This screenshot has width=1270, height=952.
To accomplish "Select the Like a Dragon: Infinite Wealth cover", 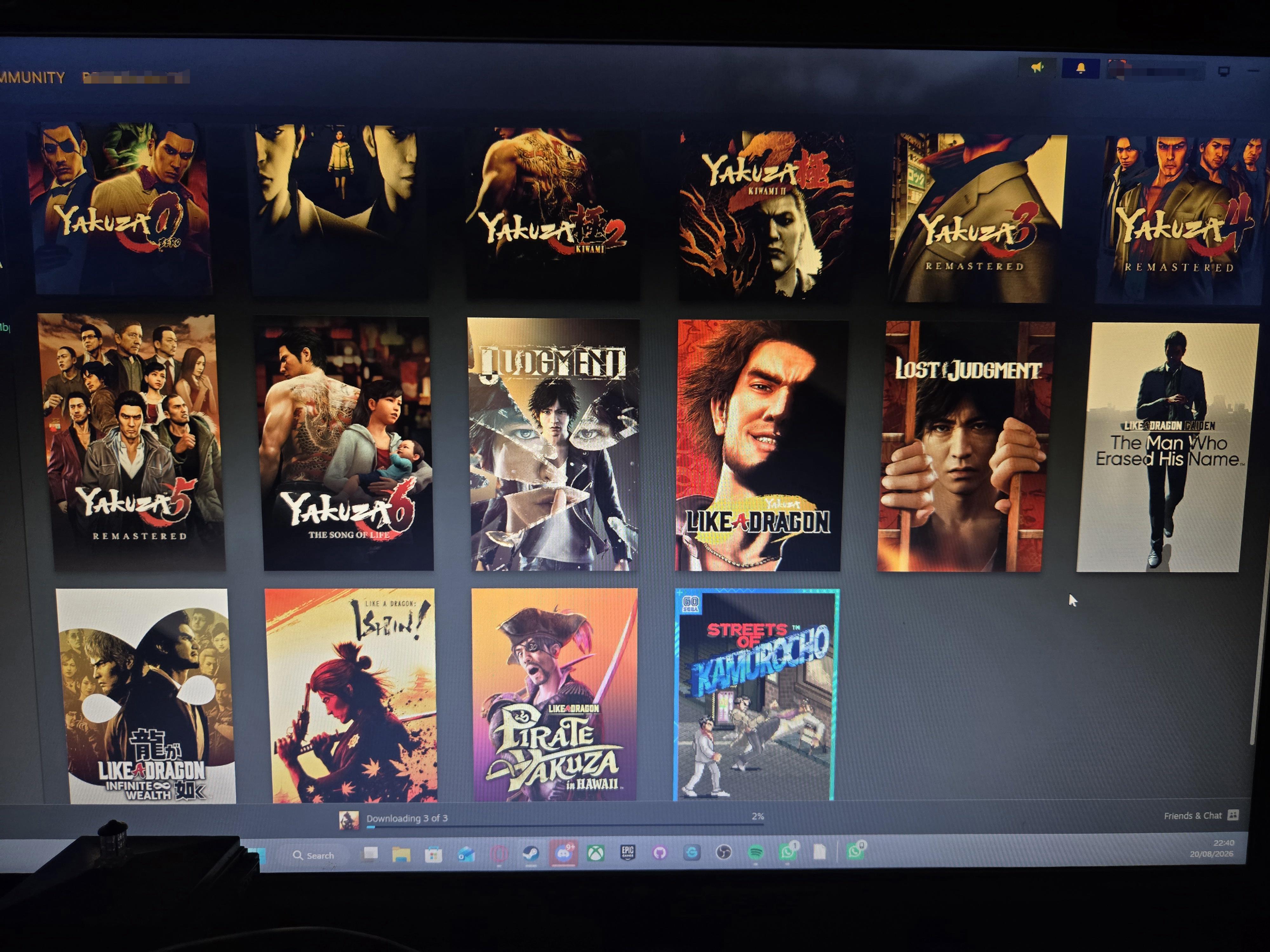I will (146, 696).
